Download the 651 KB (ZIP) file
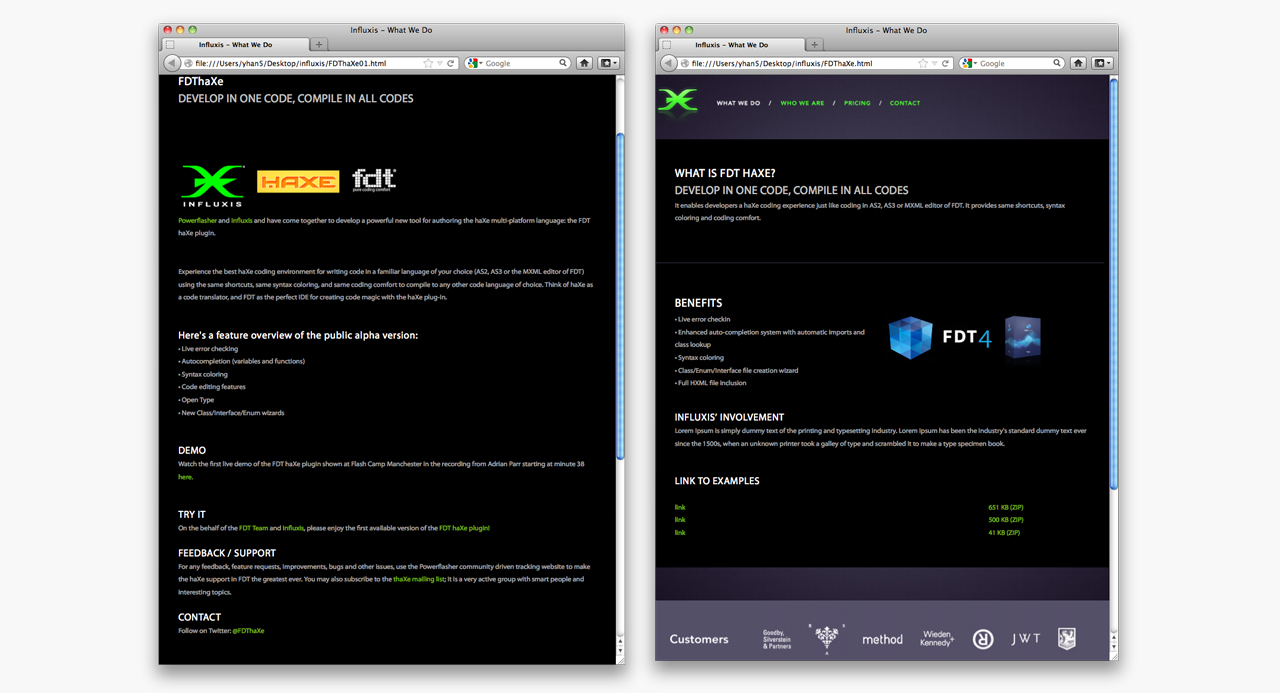The image size is (1280, 693). pyautogui.click(x=1005, y=507)
